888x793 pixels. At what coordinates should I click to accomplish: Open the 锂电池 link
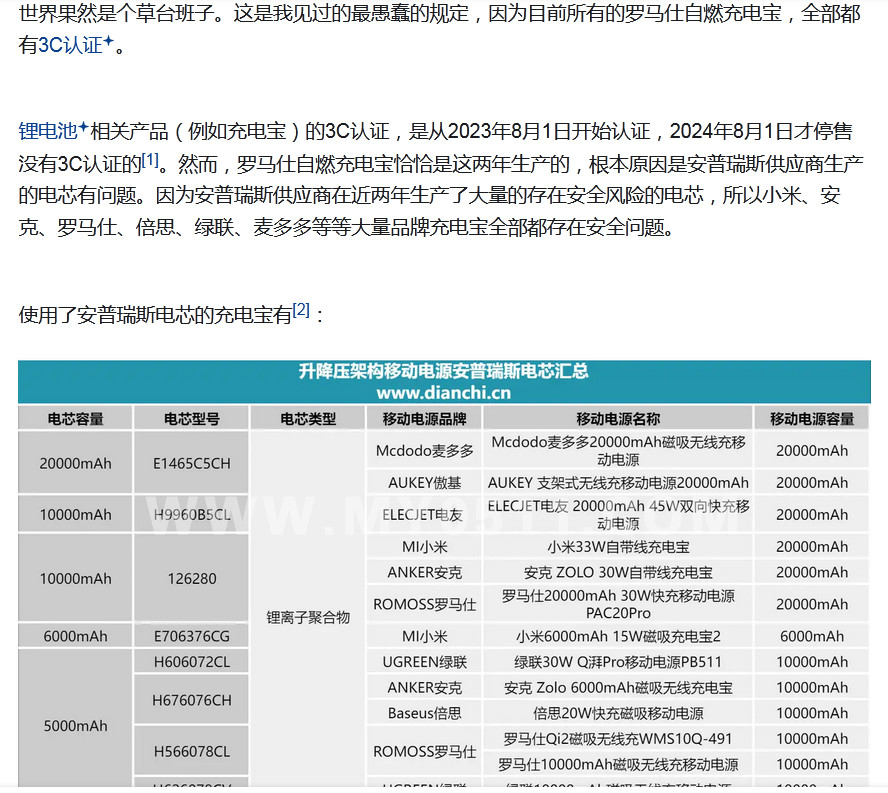(x=47, y=131)
